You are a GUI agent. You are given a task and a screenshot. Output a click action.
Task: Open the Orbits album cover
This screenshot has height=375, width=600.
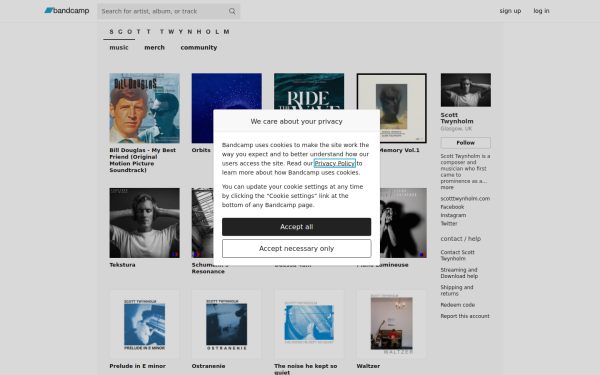[x=227, y=92]
